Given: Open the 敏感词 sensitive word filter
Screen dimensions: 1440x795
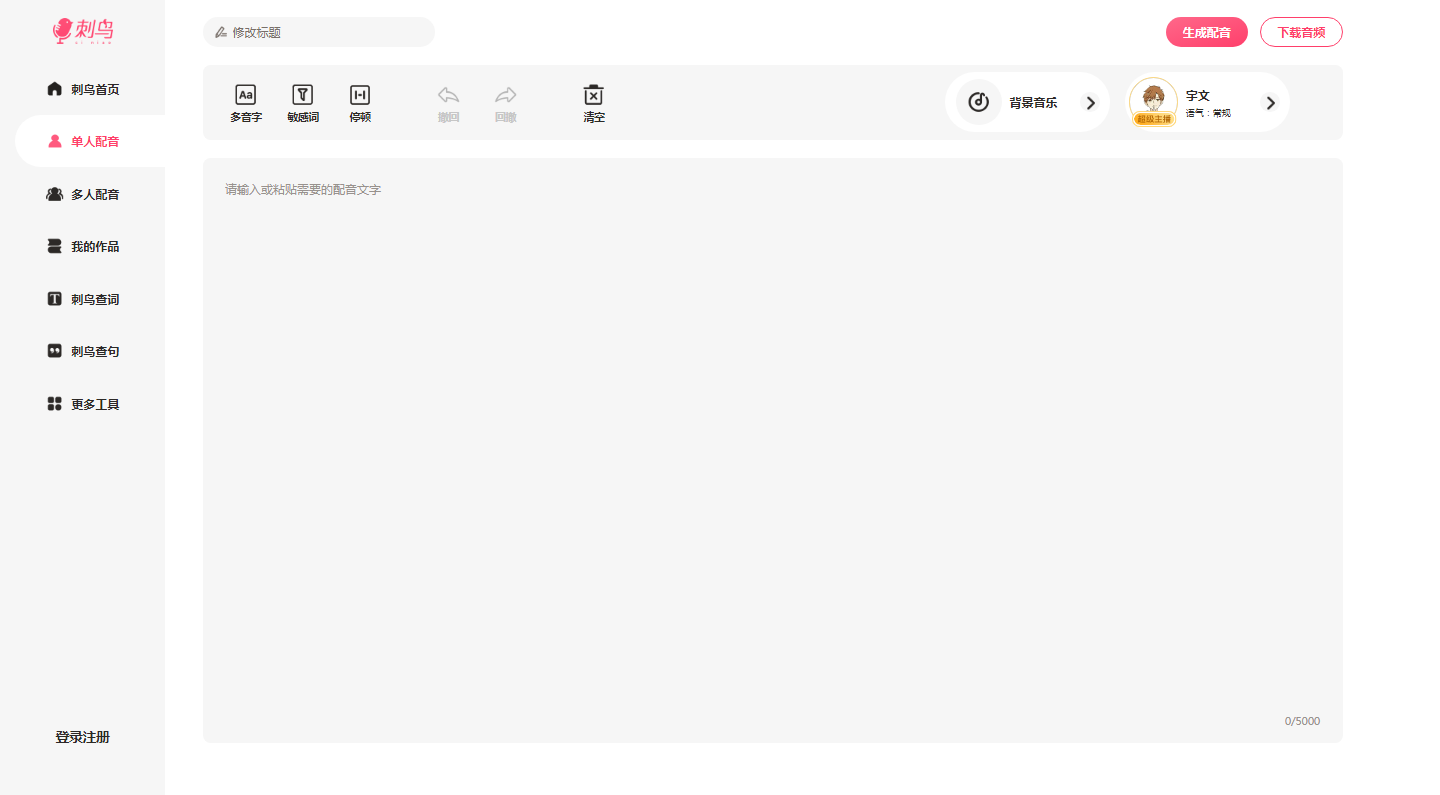Looking at the screenshot, I should tap(302, 96).
